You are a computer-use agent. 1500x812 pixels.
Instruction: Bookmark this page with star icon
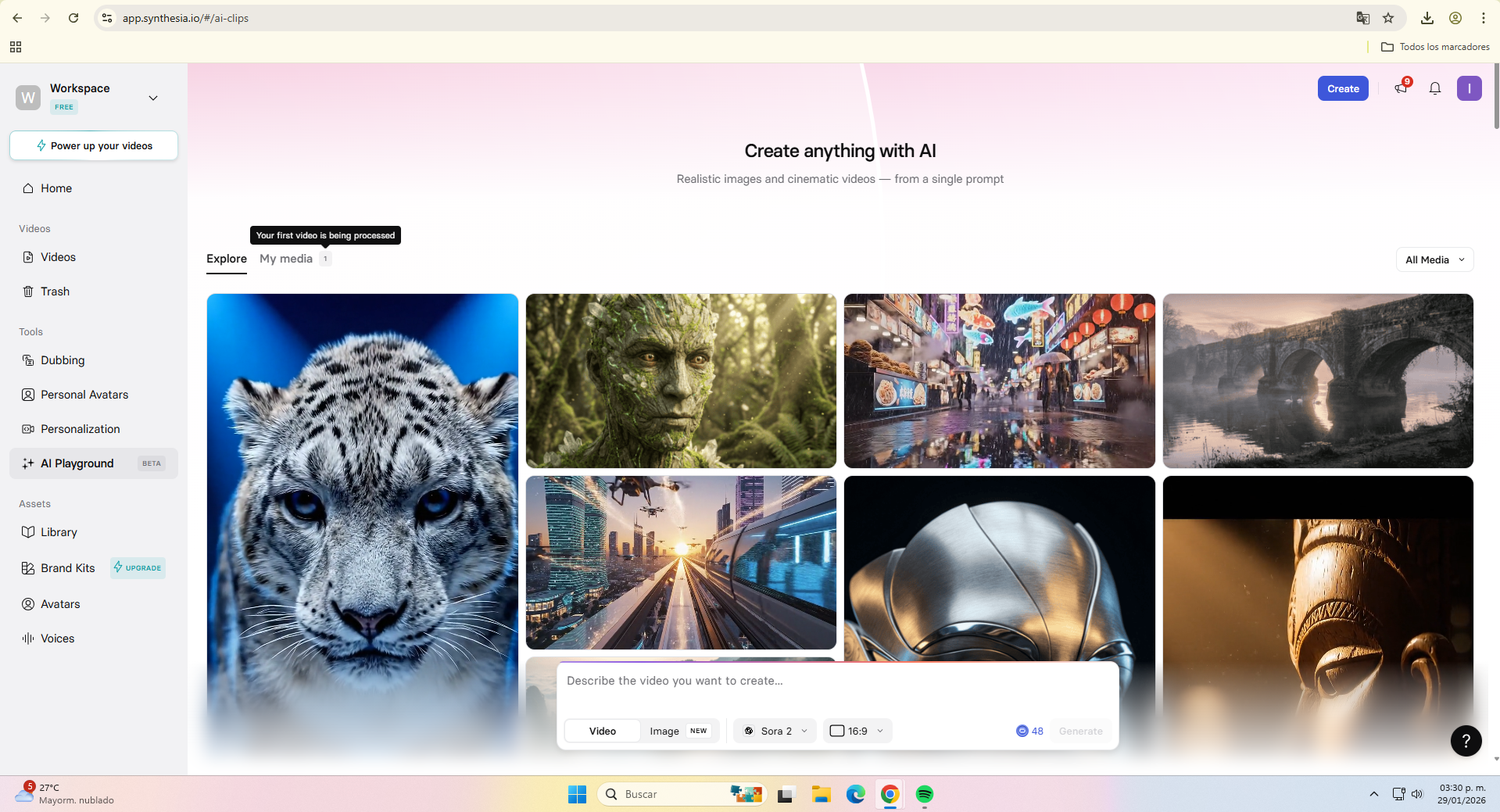[1388, 18]
